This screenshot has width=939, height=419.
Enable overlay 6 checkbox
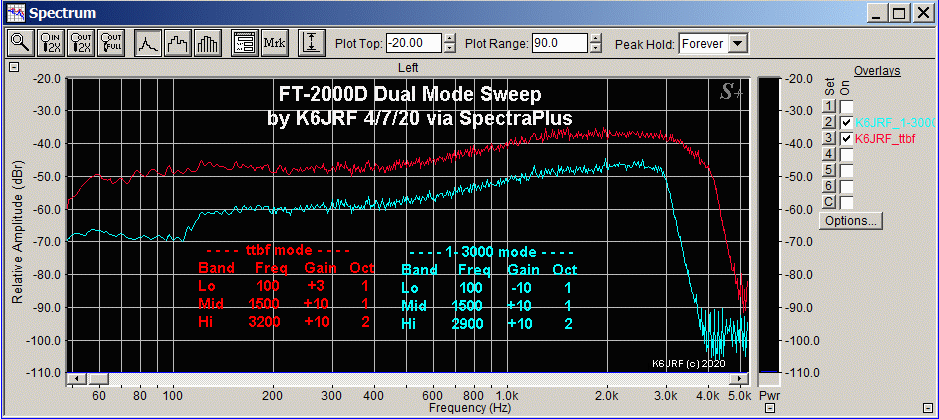tap(846, 186)
